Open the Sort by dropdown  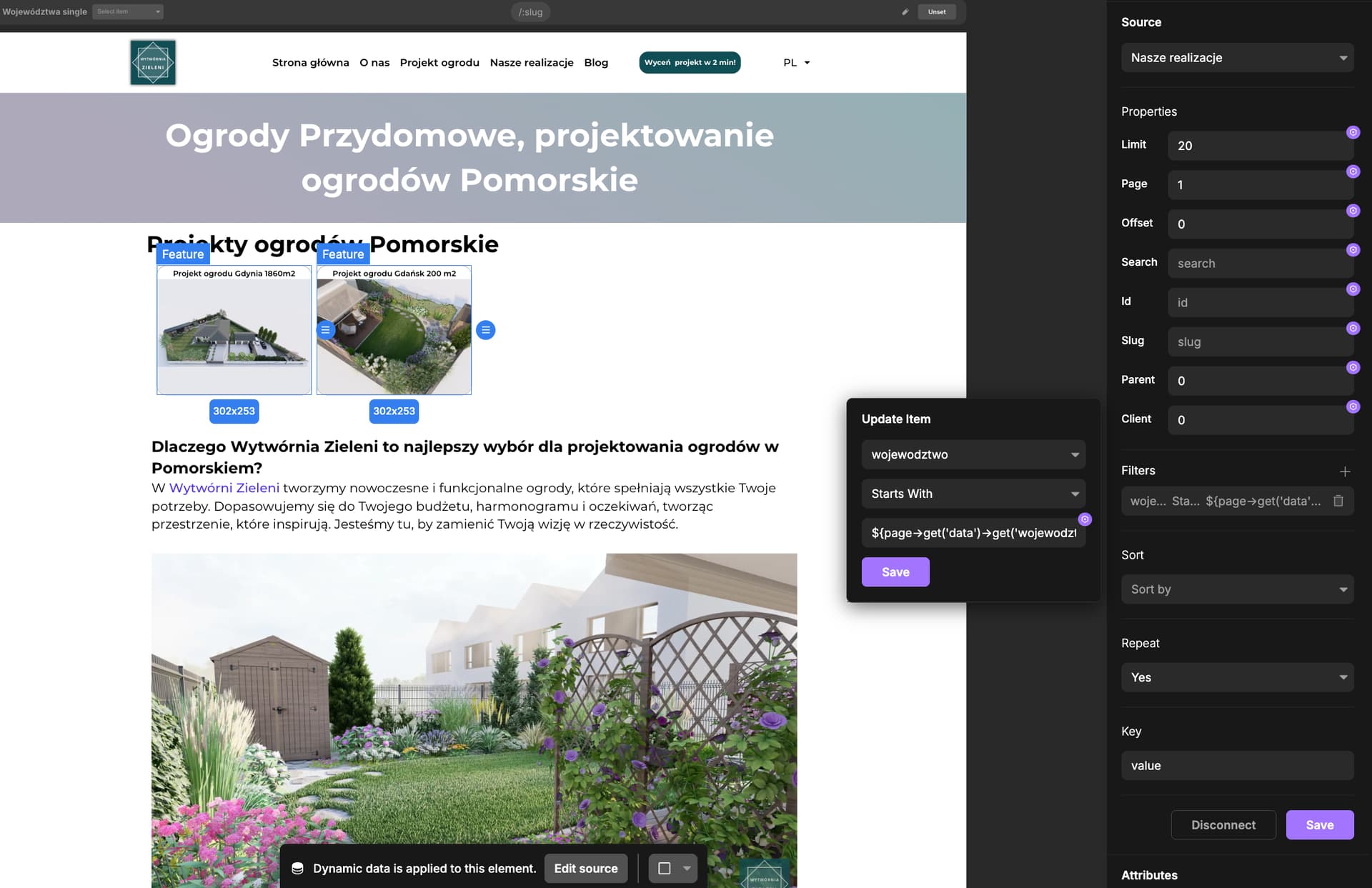(1237, 589)
